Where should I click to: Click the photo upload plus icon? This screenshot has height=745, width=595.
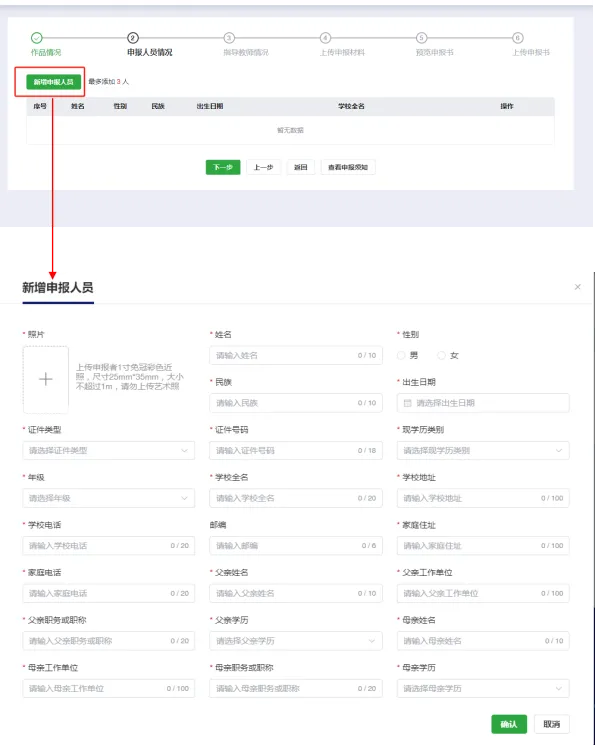pyautogui.click(x=46, y=379)
